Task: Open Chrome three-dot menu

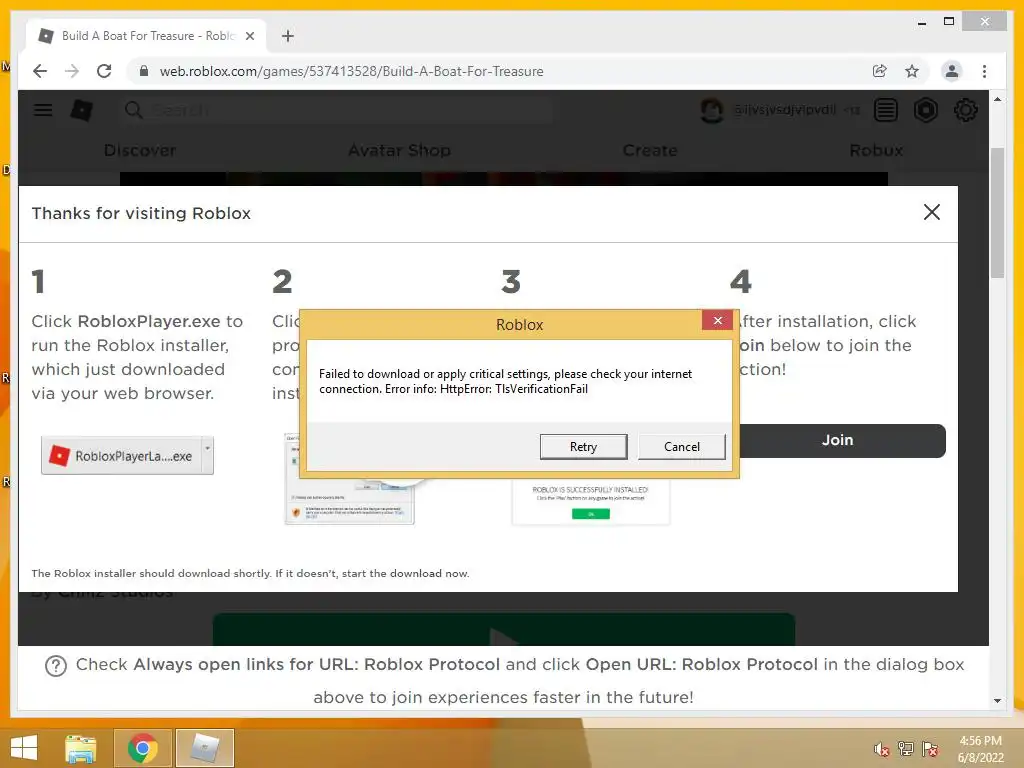Action: pos(984,71)
